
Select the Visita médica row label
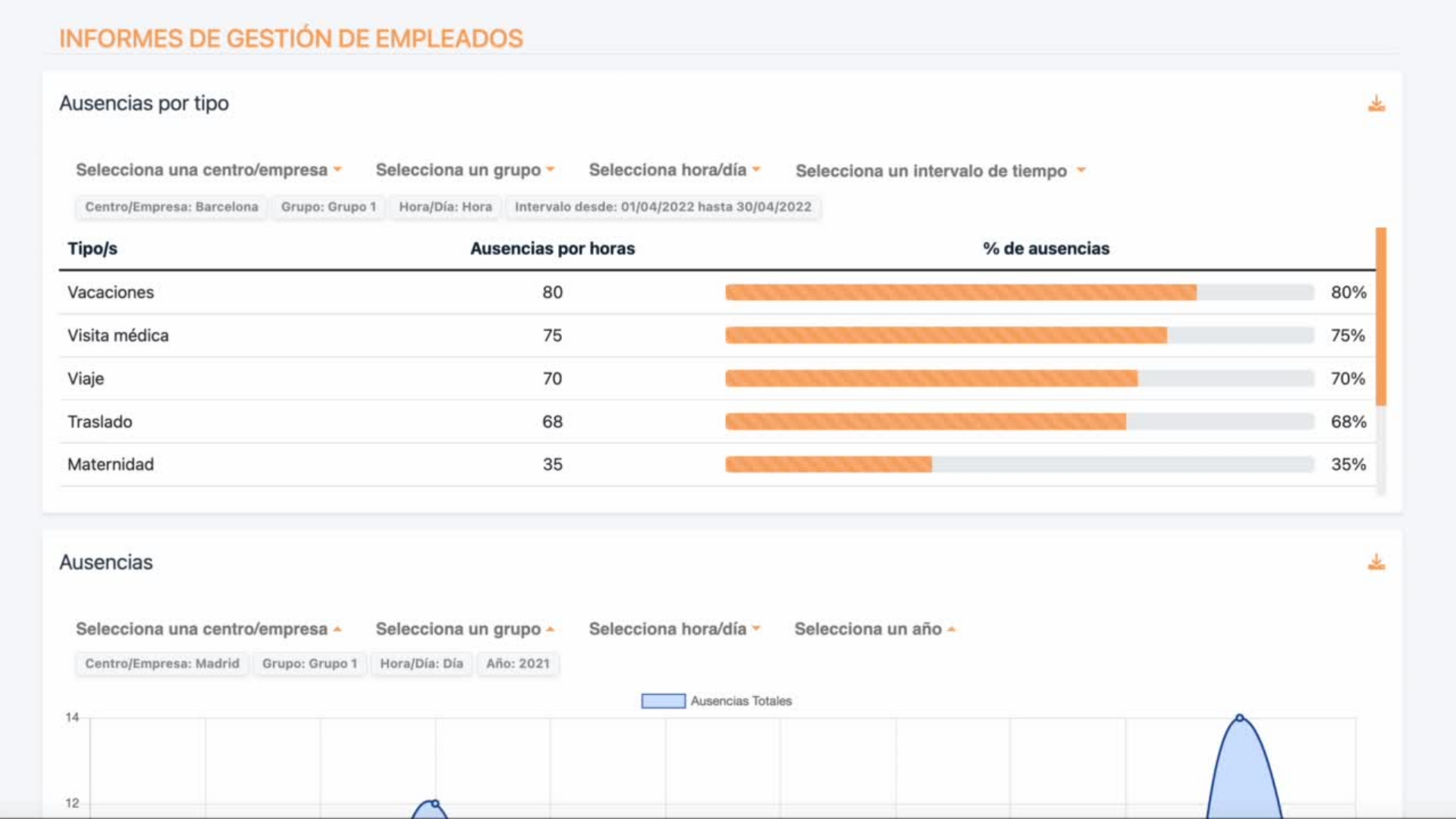pyautogui.click(x=118, y=335)
